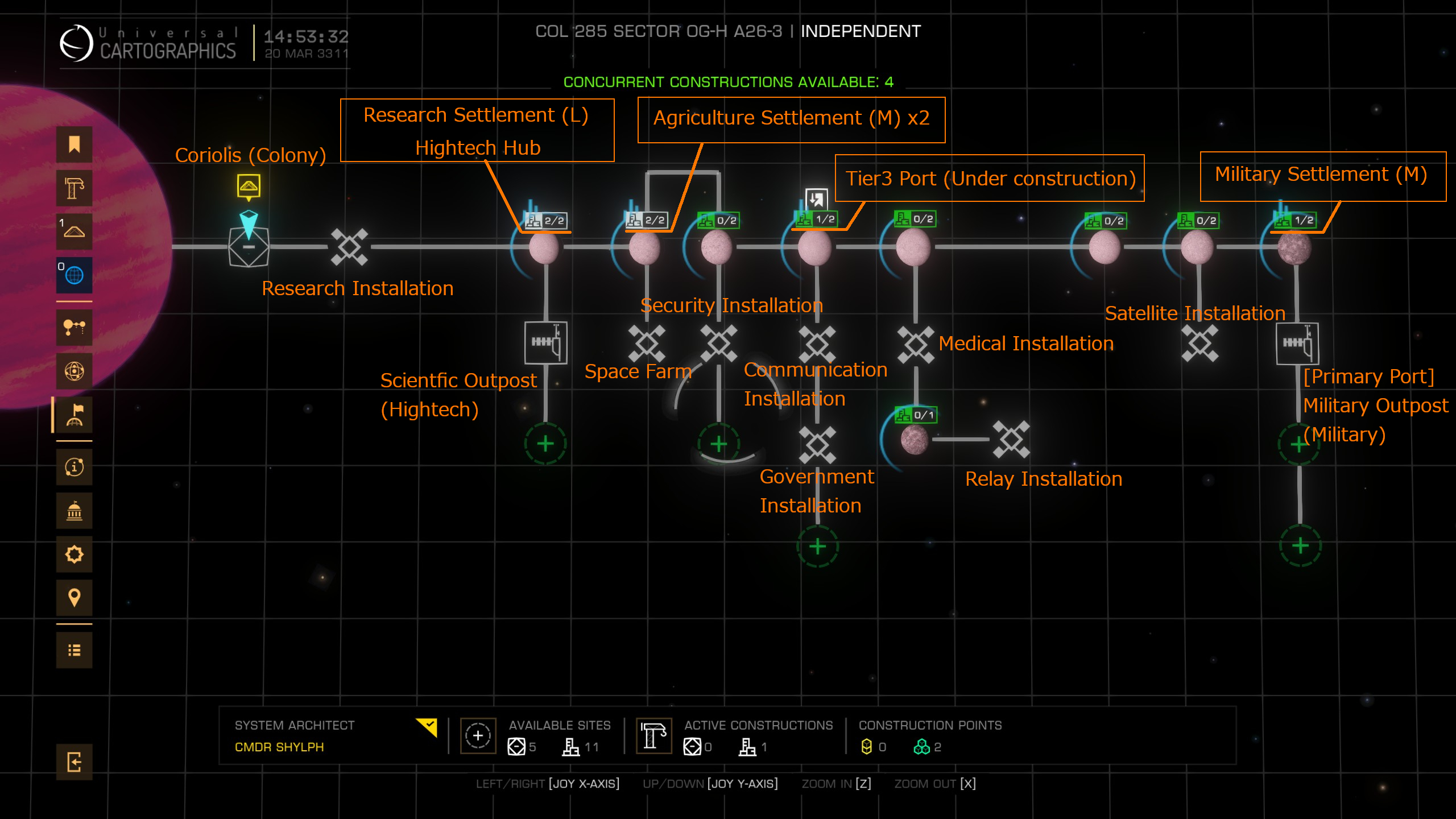Open the system information sidebar icon
This screenshot has width=1456, height=819.
[x=74, y=467]
